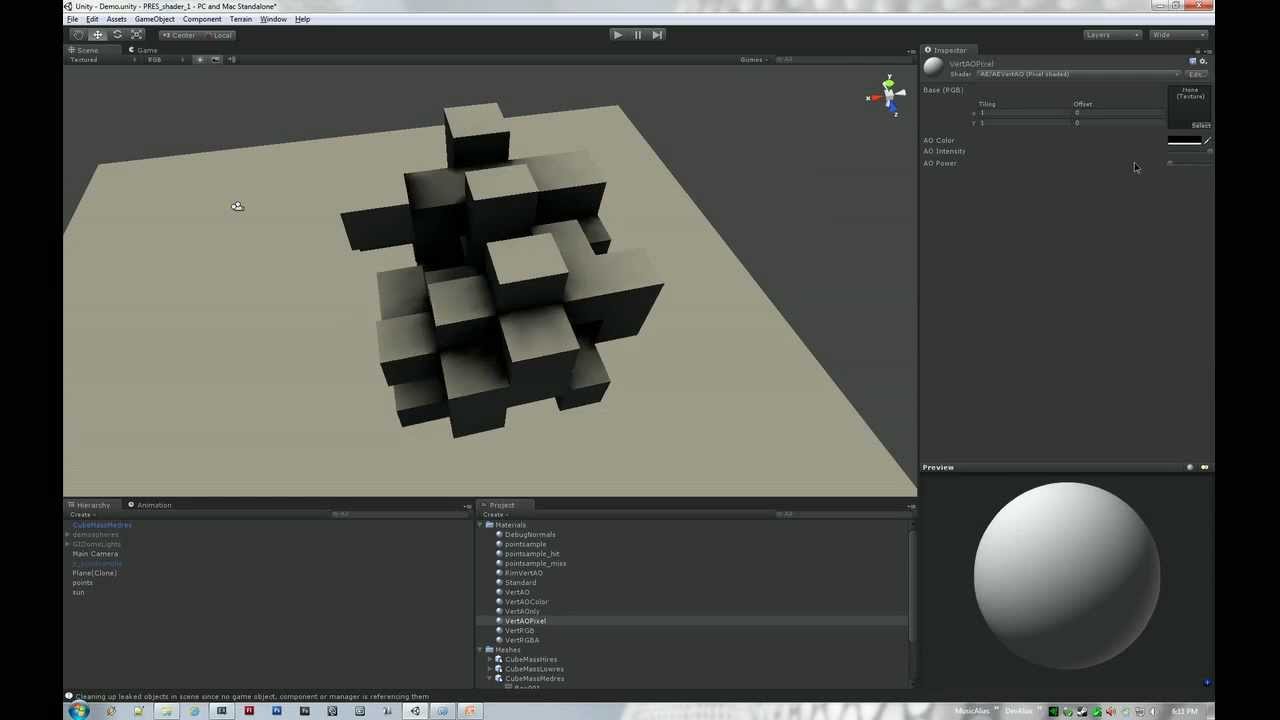Open the RGB render mode dropdown
Viewport: 1280px width, 720px height.
pos(167,60)
